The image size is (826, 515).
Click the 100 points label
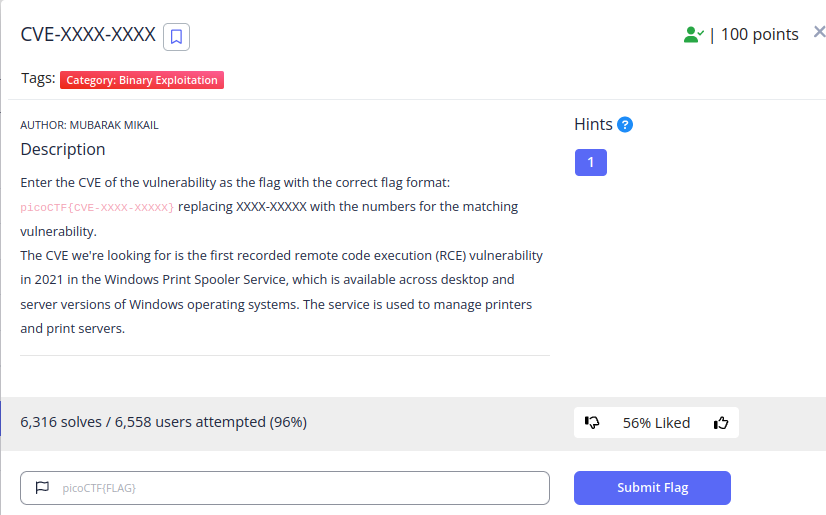tap(760, 35)
